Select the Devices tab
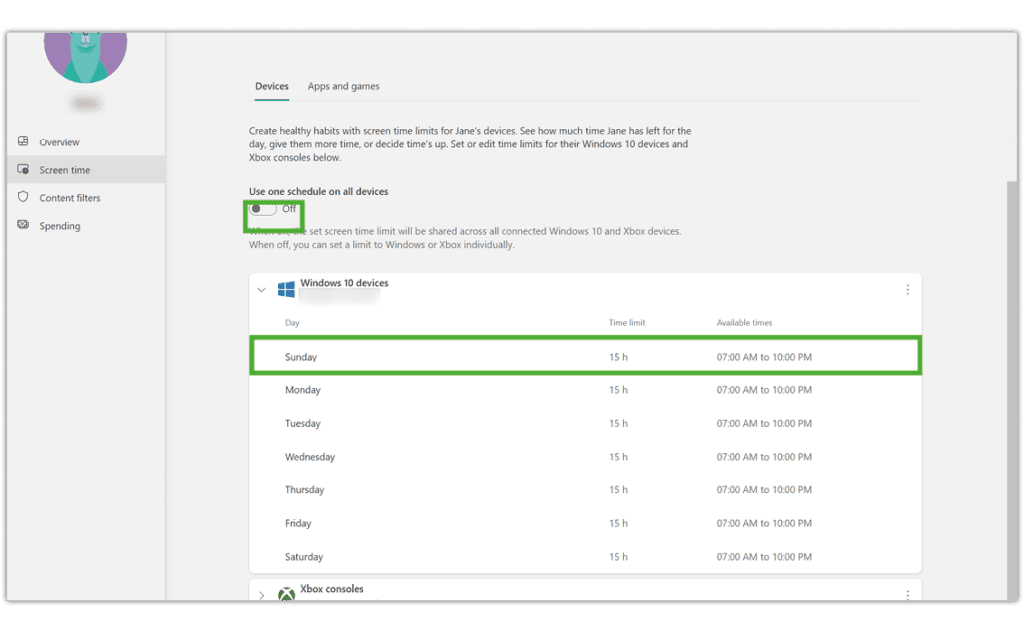This screenshot has width=1024, height=640. [271, 86]
